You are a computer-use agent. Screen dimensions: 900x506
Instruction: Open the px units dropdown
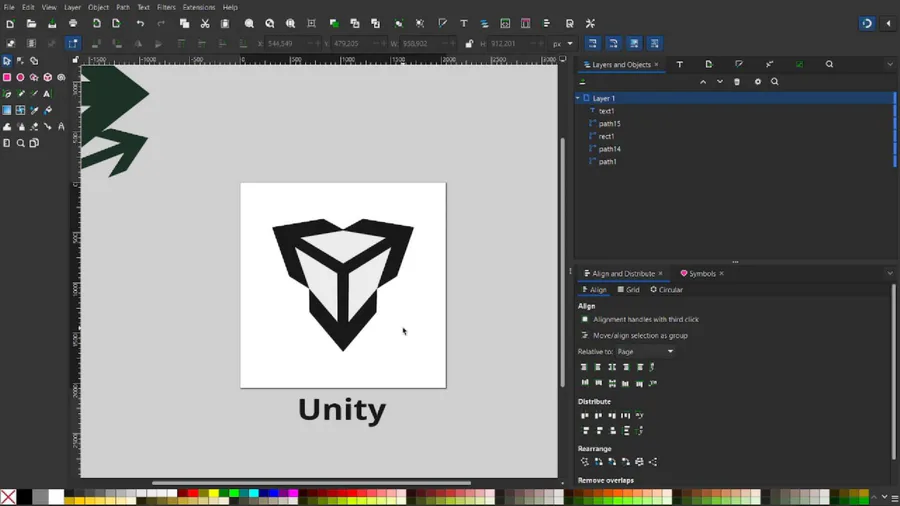[x=562, y=44]
